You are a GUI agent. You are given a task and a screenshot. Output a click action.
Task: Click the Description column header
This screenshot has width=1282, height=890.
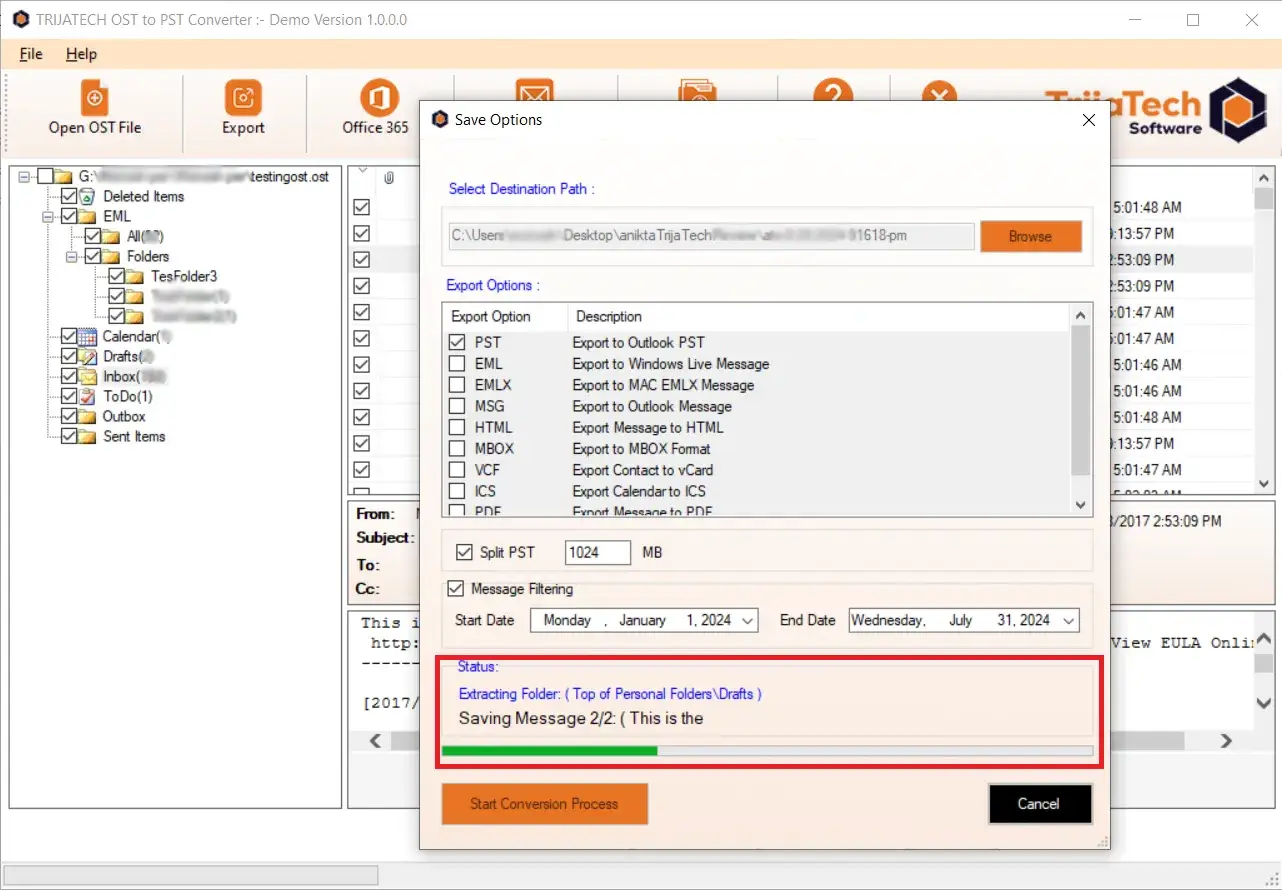click(x=818, y=316)
